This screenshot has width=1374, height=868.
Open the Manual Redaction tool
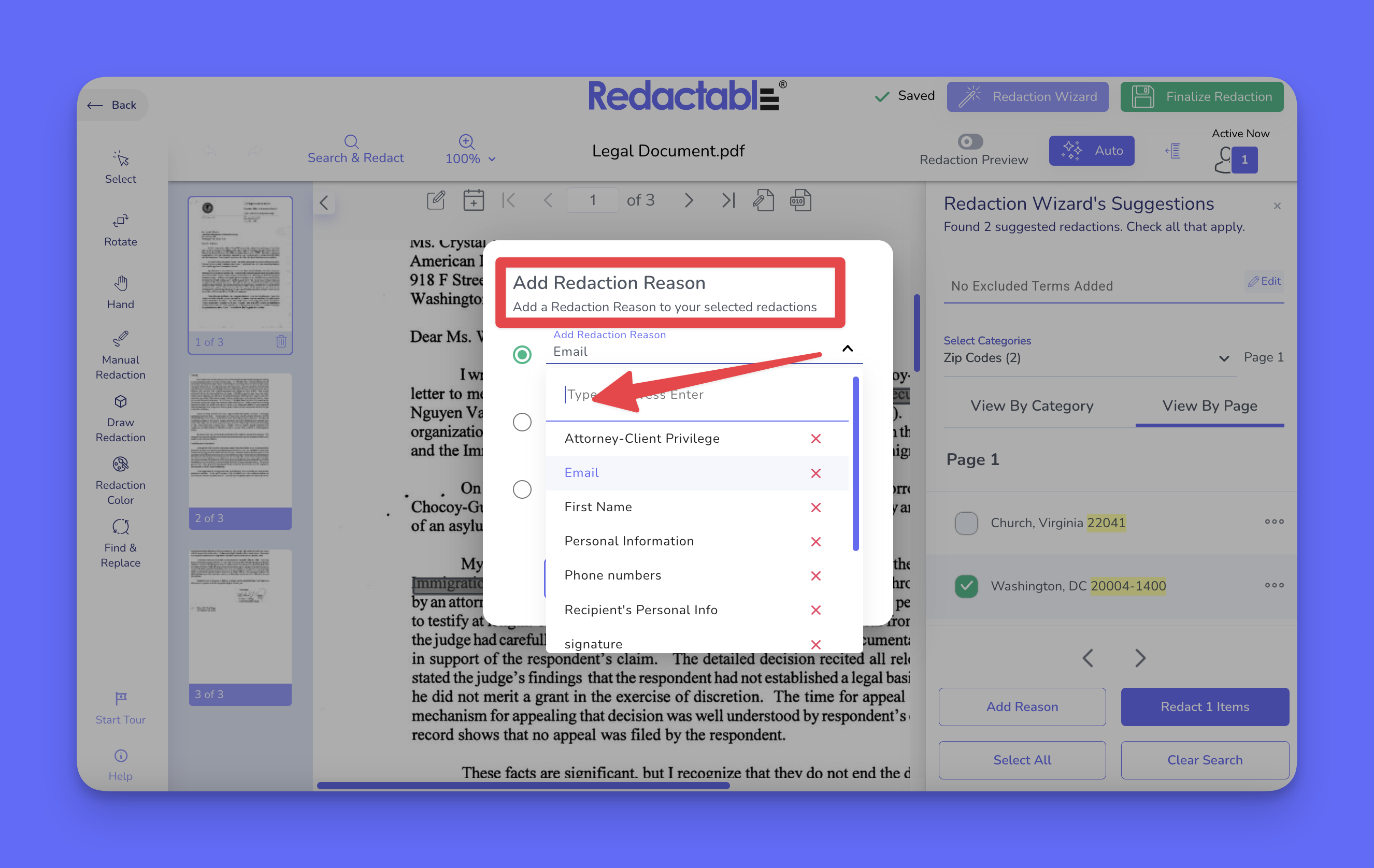(x=120, y=355)
